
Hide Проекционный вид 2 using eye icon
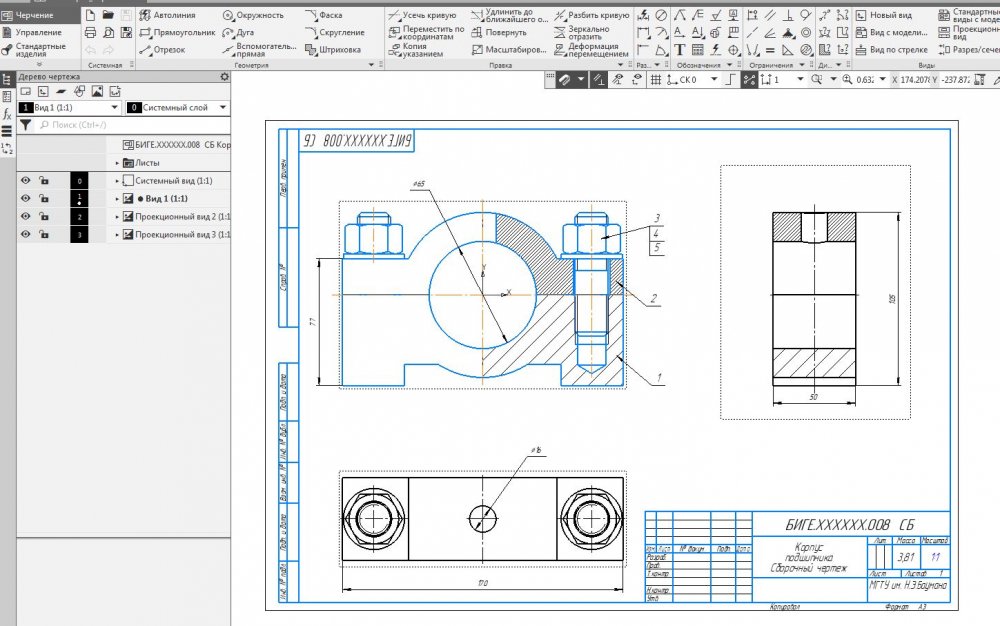click(26, 216)
